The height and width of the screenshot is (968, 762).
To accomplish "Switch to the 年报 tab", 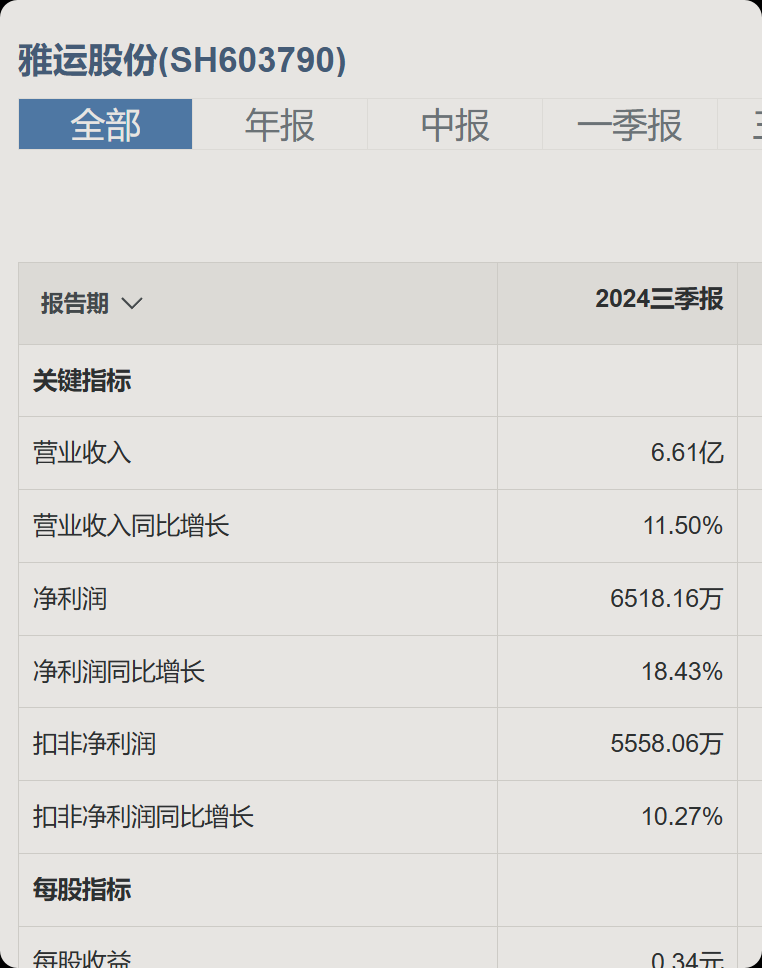I will click(x=280, y=124).
